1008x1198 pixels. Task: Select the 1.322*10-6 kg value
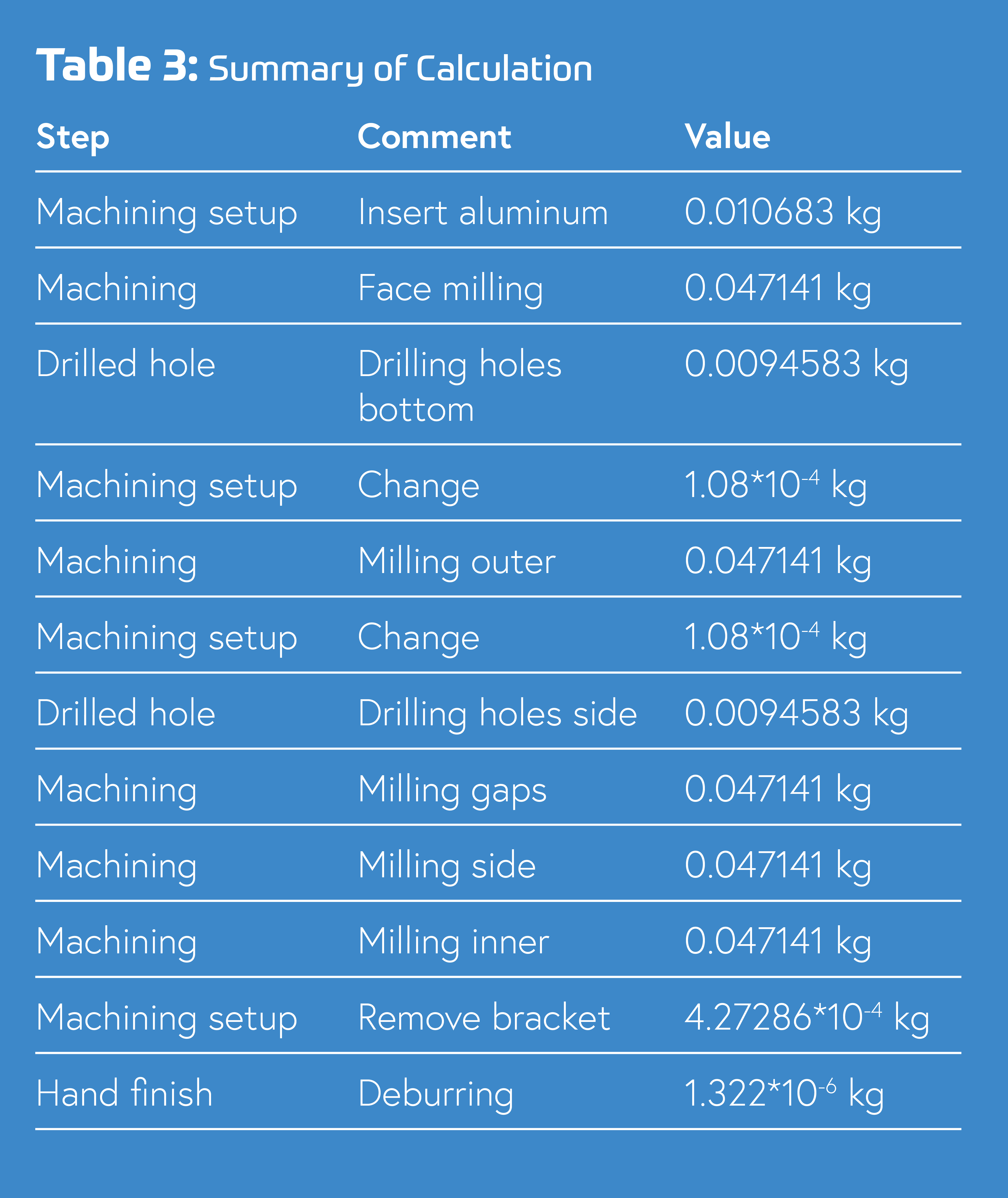[x=784, y=1094]
